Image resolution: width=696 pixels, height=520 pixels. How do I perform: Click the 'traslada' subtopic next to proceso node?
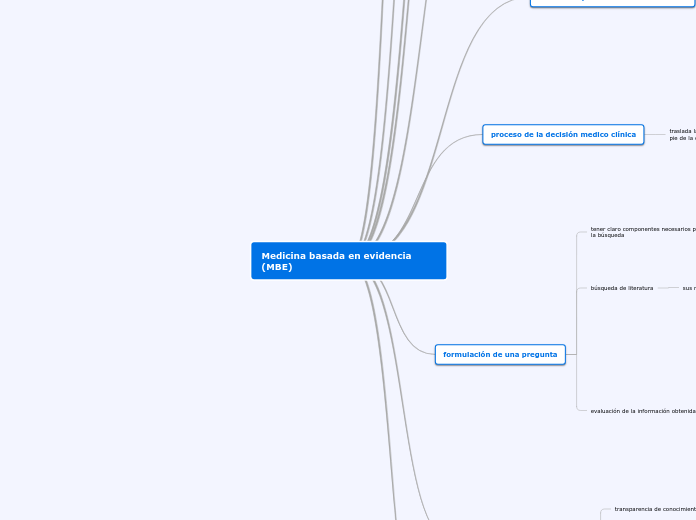(682, 135)
